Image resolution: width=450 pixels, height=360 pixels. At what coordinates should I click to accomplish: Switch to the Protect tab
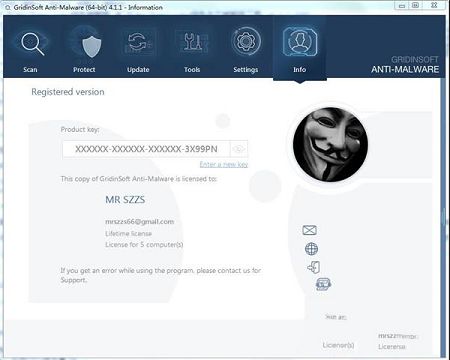tap(85, 50)
